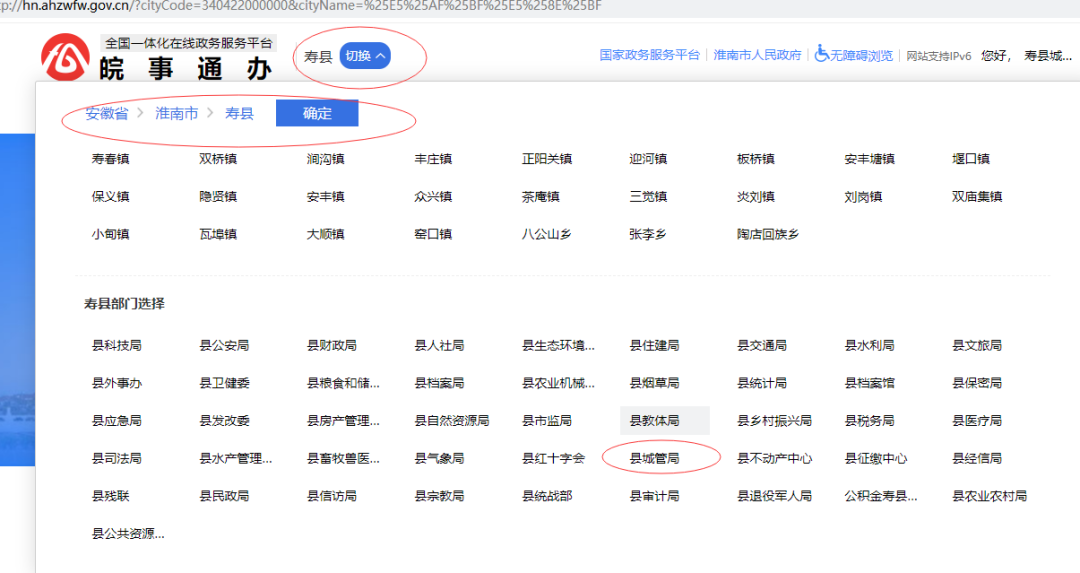Choose 张李乡 township

pos(647,234)
